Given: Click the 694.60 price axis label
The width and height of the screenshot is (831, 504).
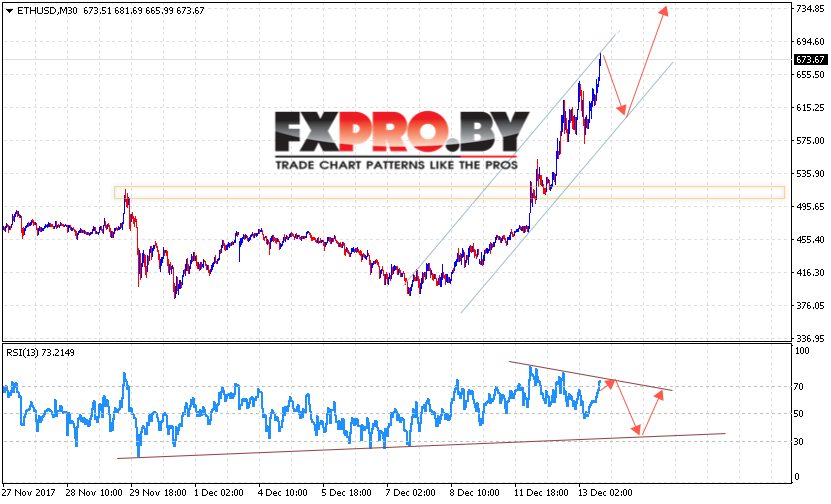Looking at the screenshot, I should tap(810, 42).
